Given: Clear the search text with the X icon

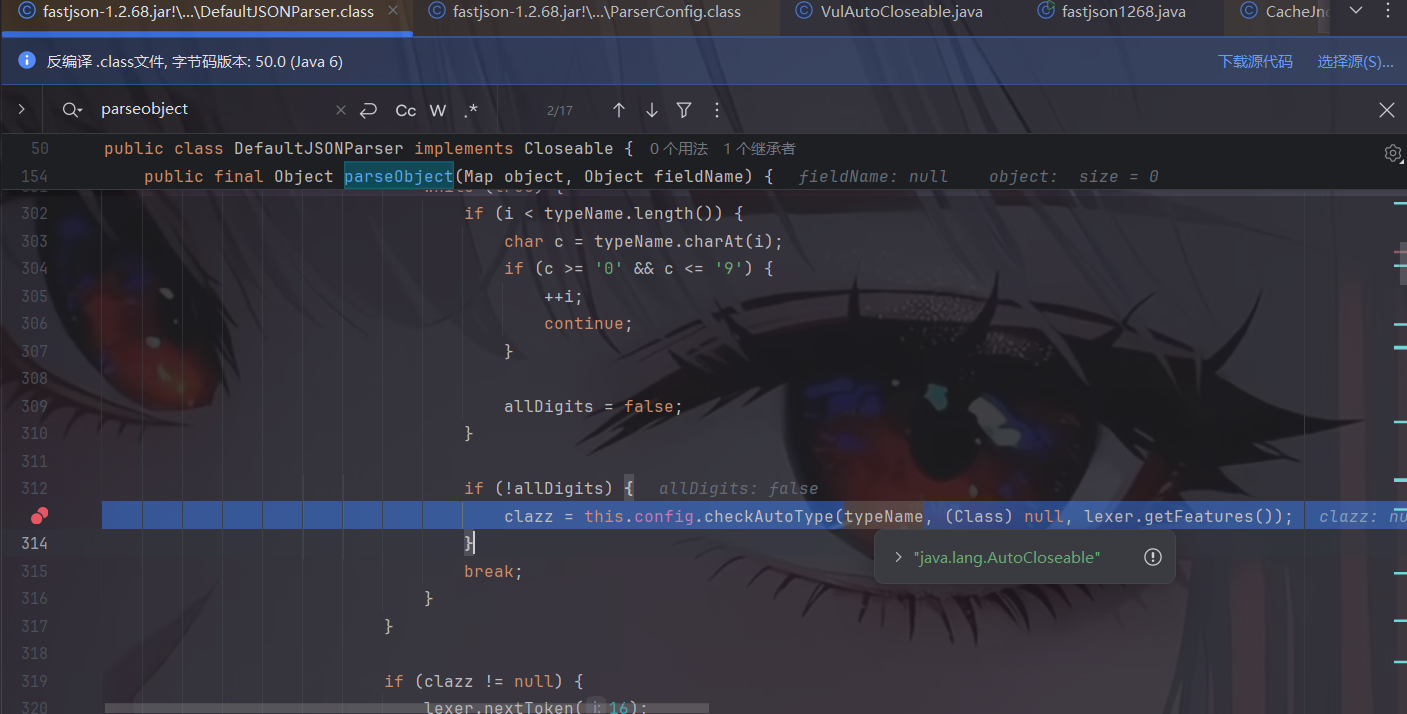Looking at the screenshot, I should coord(341,110).
